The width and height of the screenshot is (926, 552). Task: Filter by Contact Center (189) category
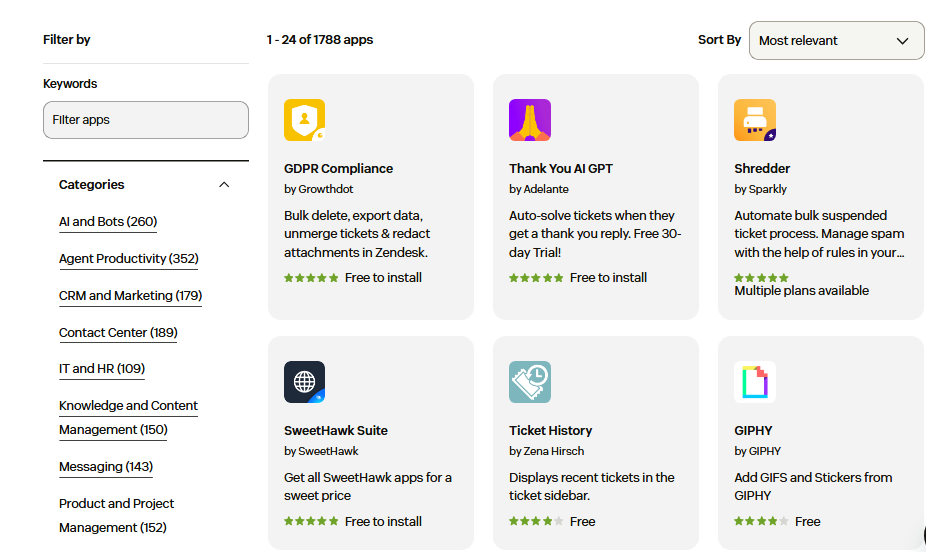(118, 333)
